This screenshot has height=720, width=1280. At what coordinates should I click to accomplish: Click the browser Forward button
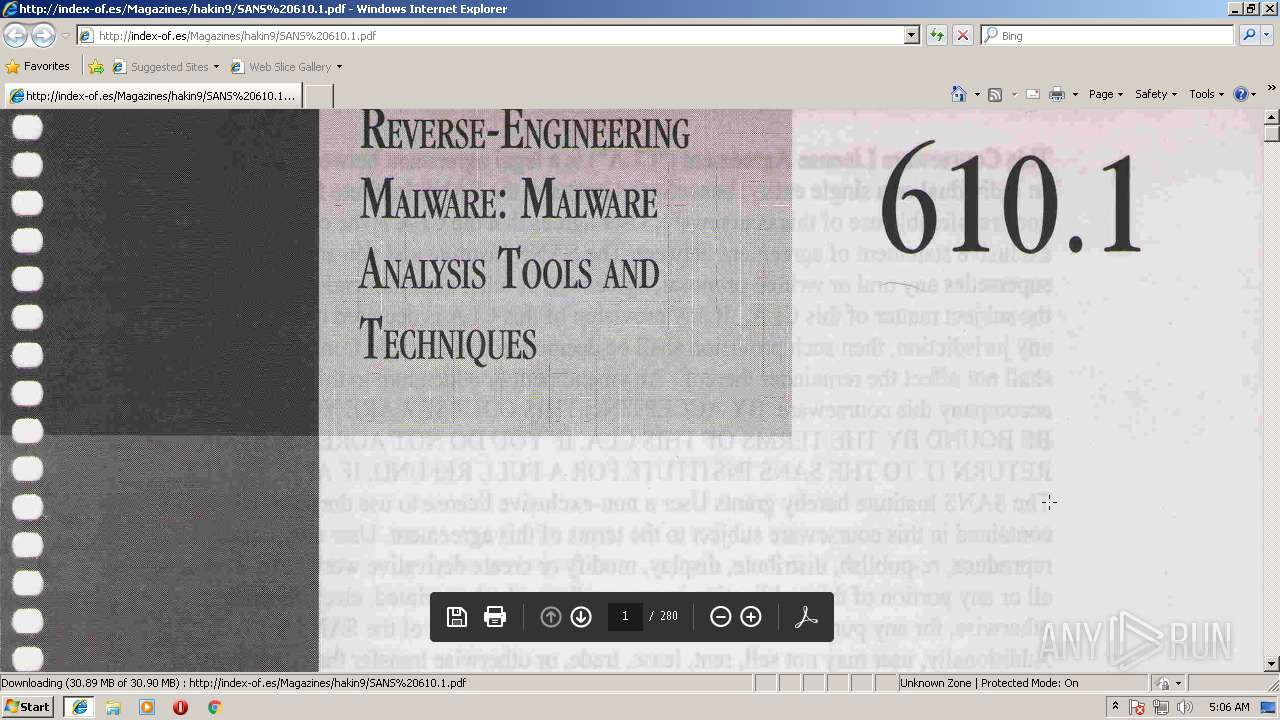click(43, 35)
